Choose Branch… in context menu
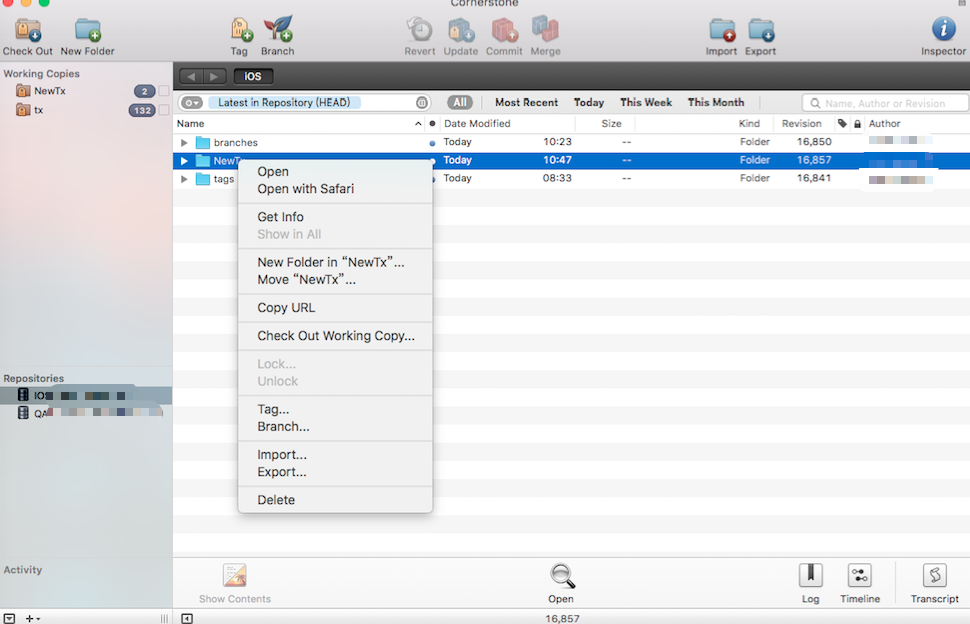This screenshot has height=624, width=970. pyautogui.click(x=335, y=426)
